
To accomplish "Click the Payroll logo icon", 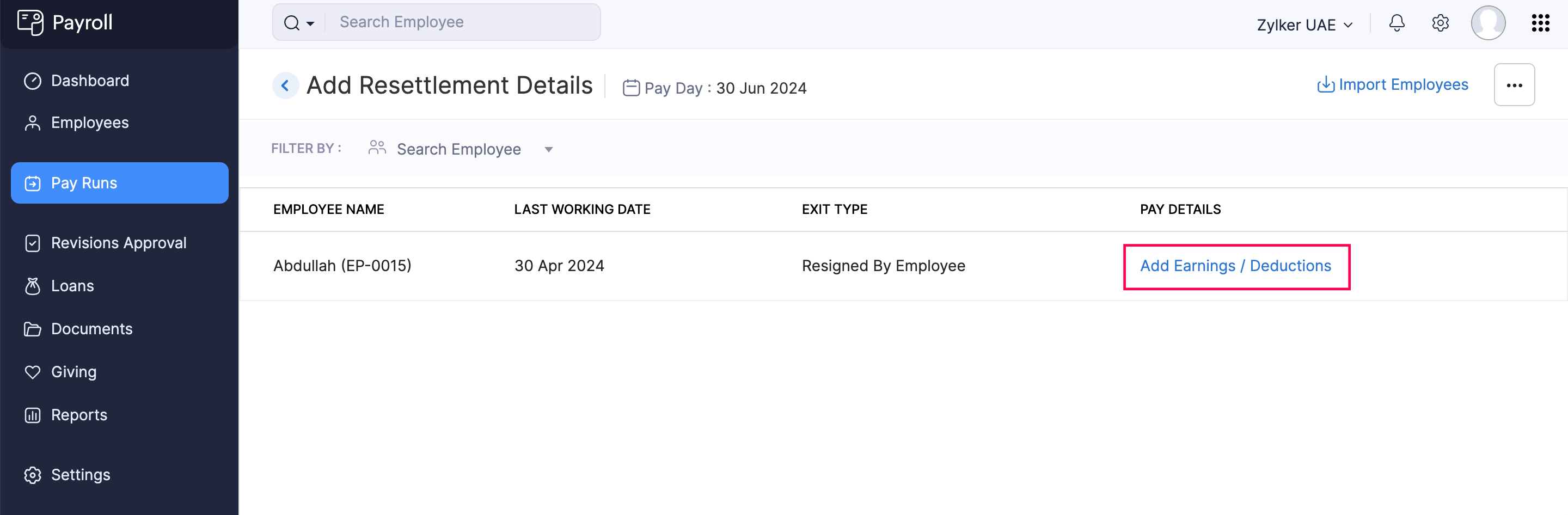I will point(30,22).
